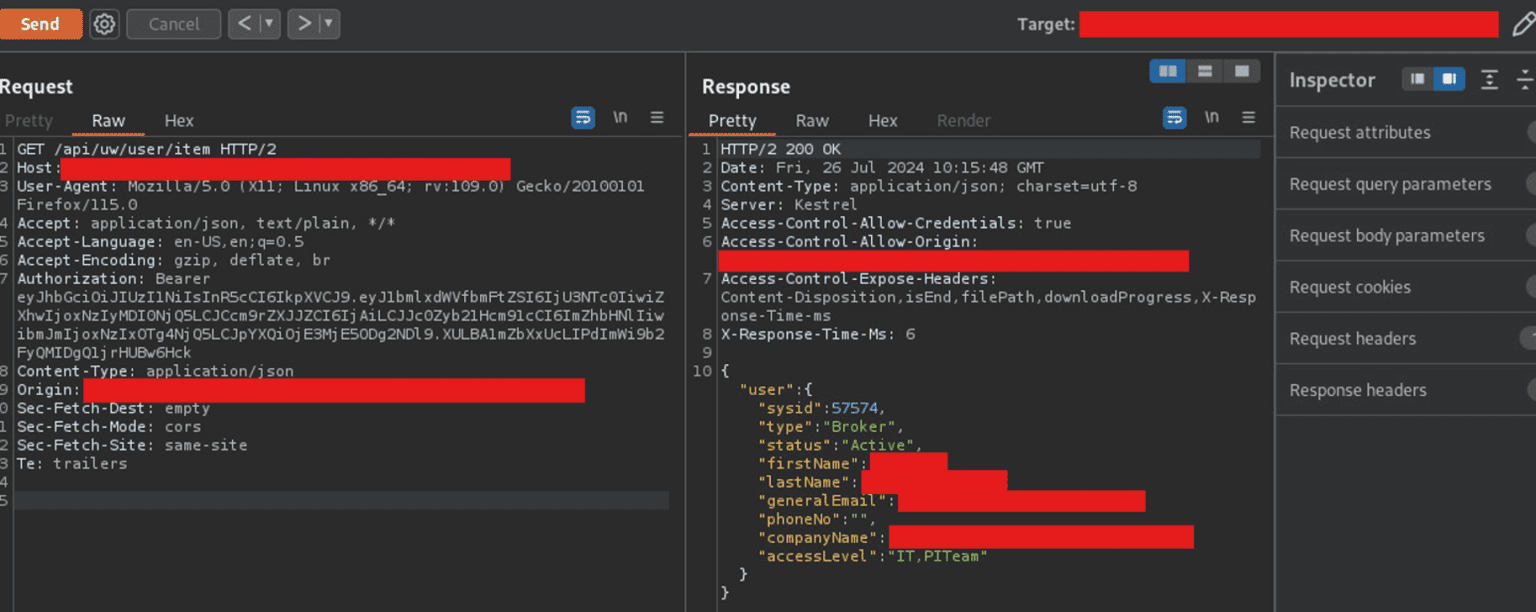Open the Request panel menu (hamburger icon)
This screenshot has height=612, width=1536.
[657, 117]
